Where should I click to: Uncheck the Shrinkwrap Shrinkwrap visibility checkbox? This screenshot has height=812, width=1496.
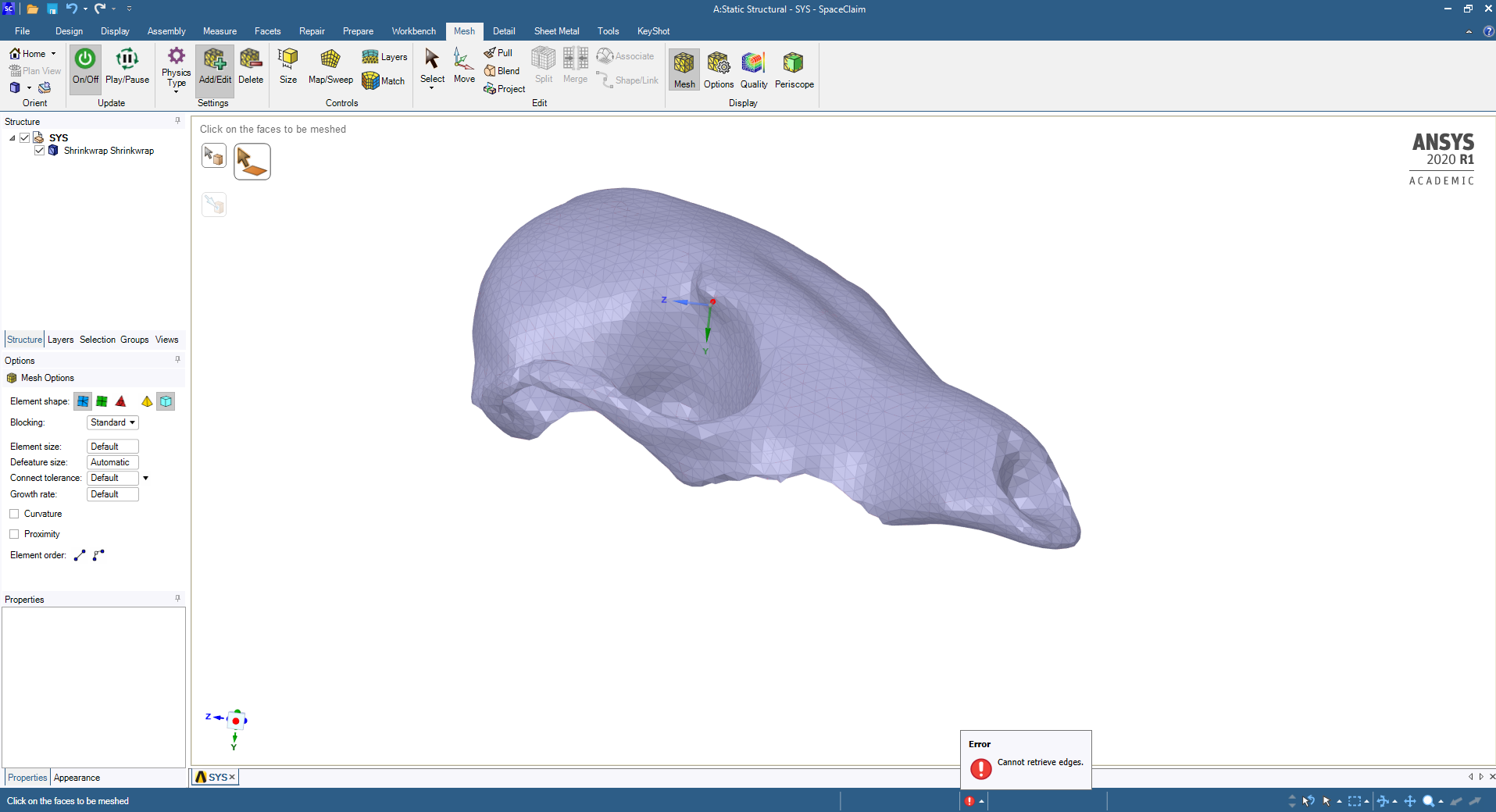click(39, 150)
